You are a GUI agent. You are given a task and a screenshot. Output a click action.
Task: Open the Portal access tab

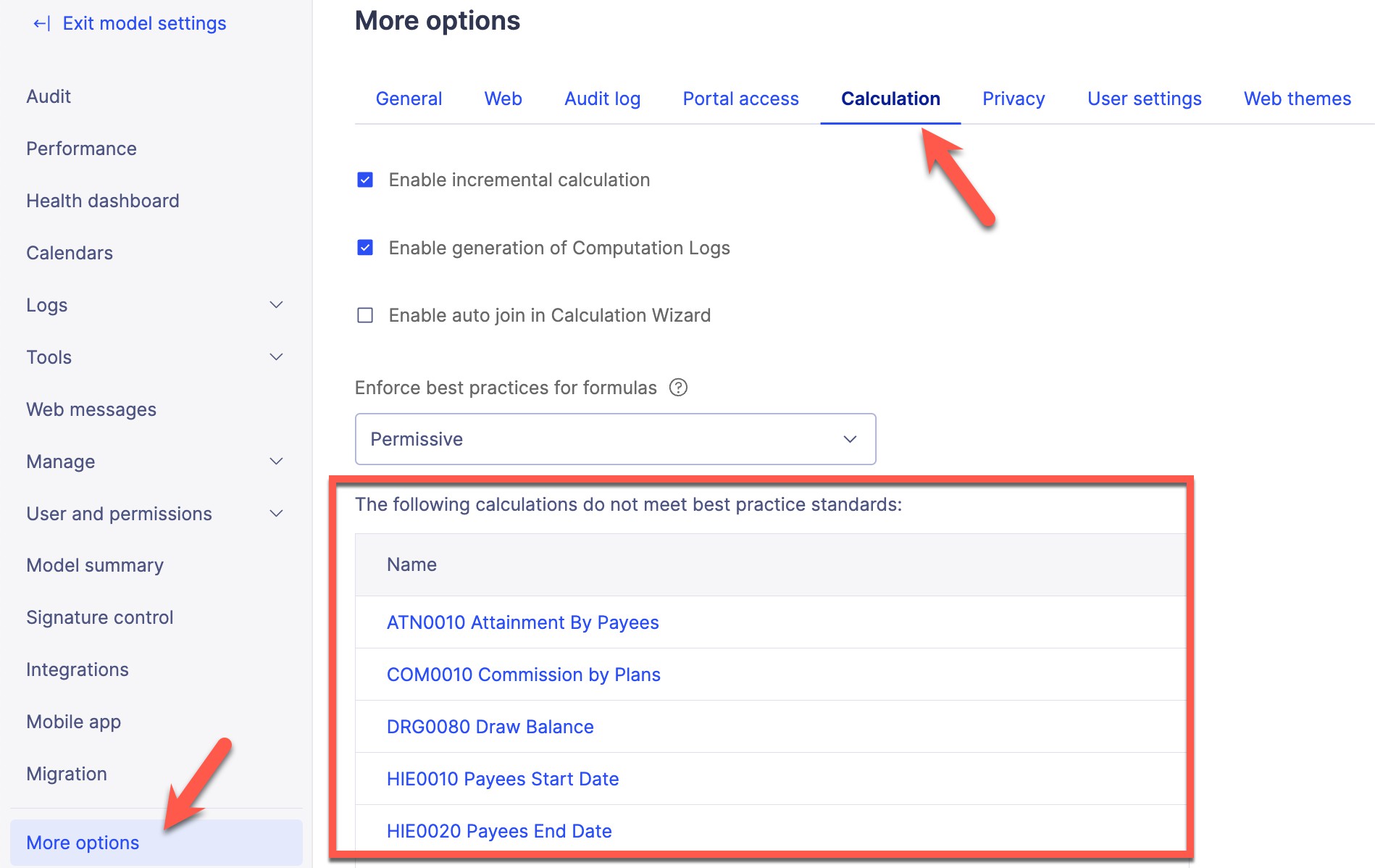coord(740,99)
